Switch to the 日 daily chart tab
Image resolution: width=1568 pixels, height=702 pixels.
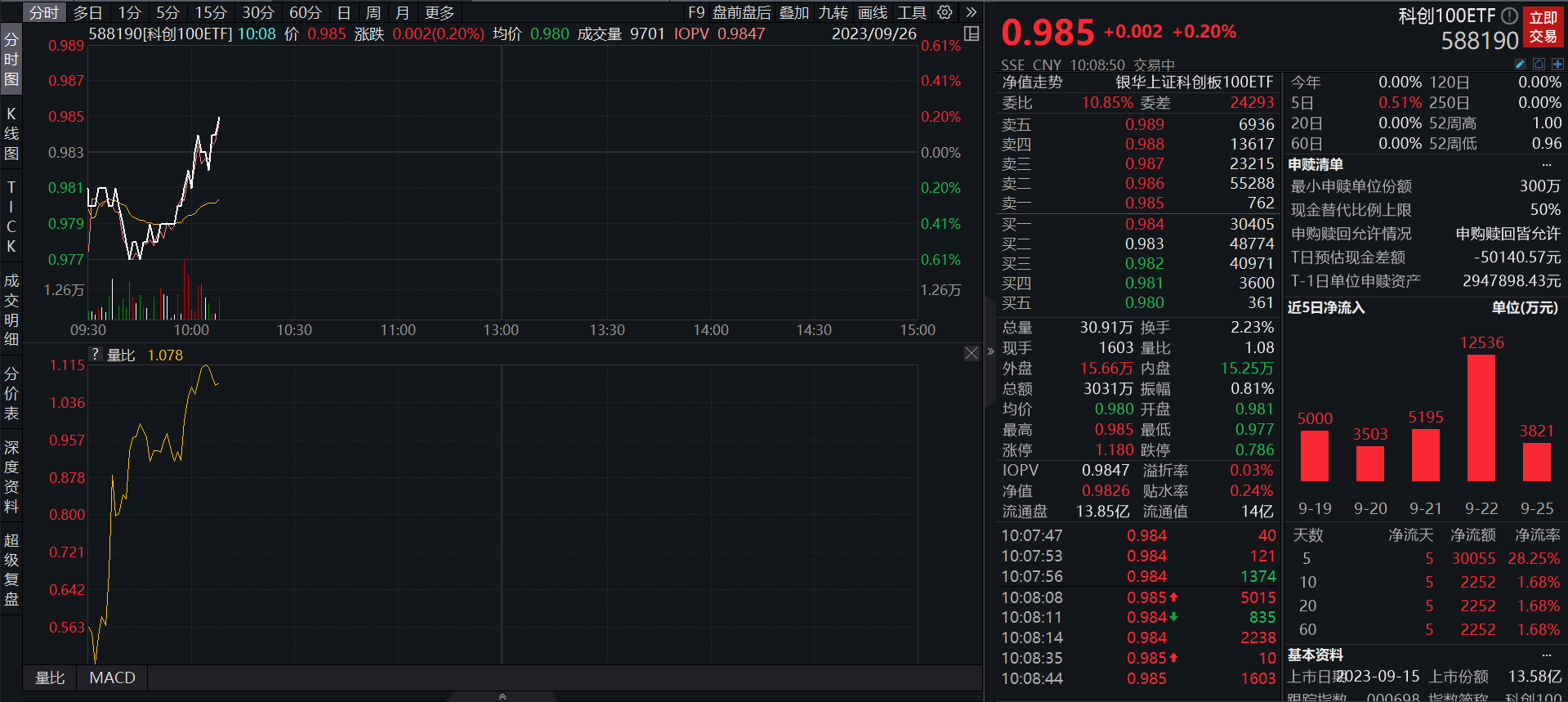click(344, 12)
